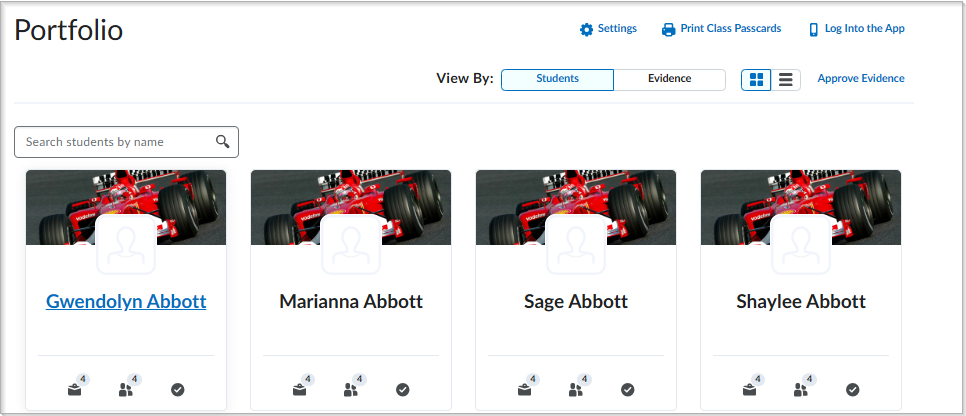This screenshot has width=966, height=416.
Task: Open Gwendolyn Abbott's portfolio link
Action: [x=126, y=301]
